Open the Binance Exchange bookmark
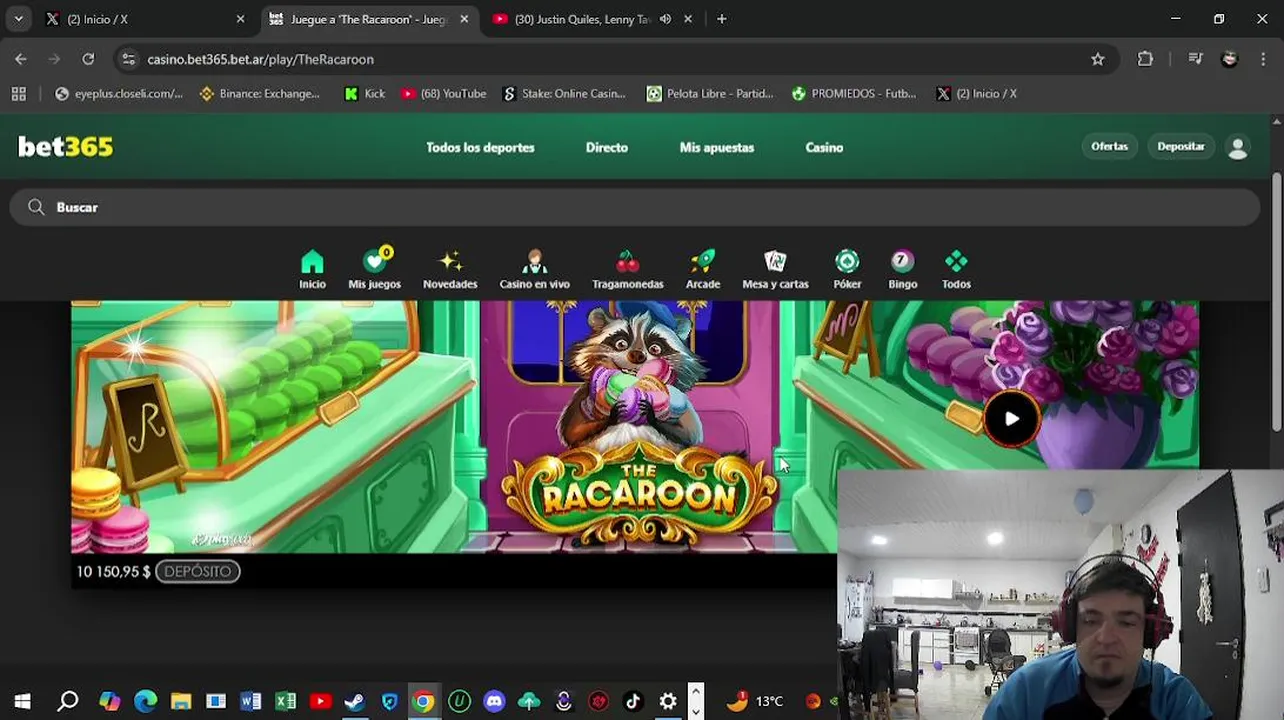This screenshot has height=720, width=1284. (x=260, y=93)
